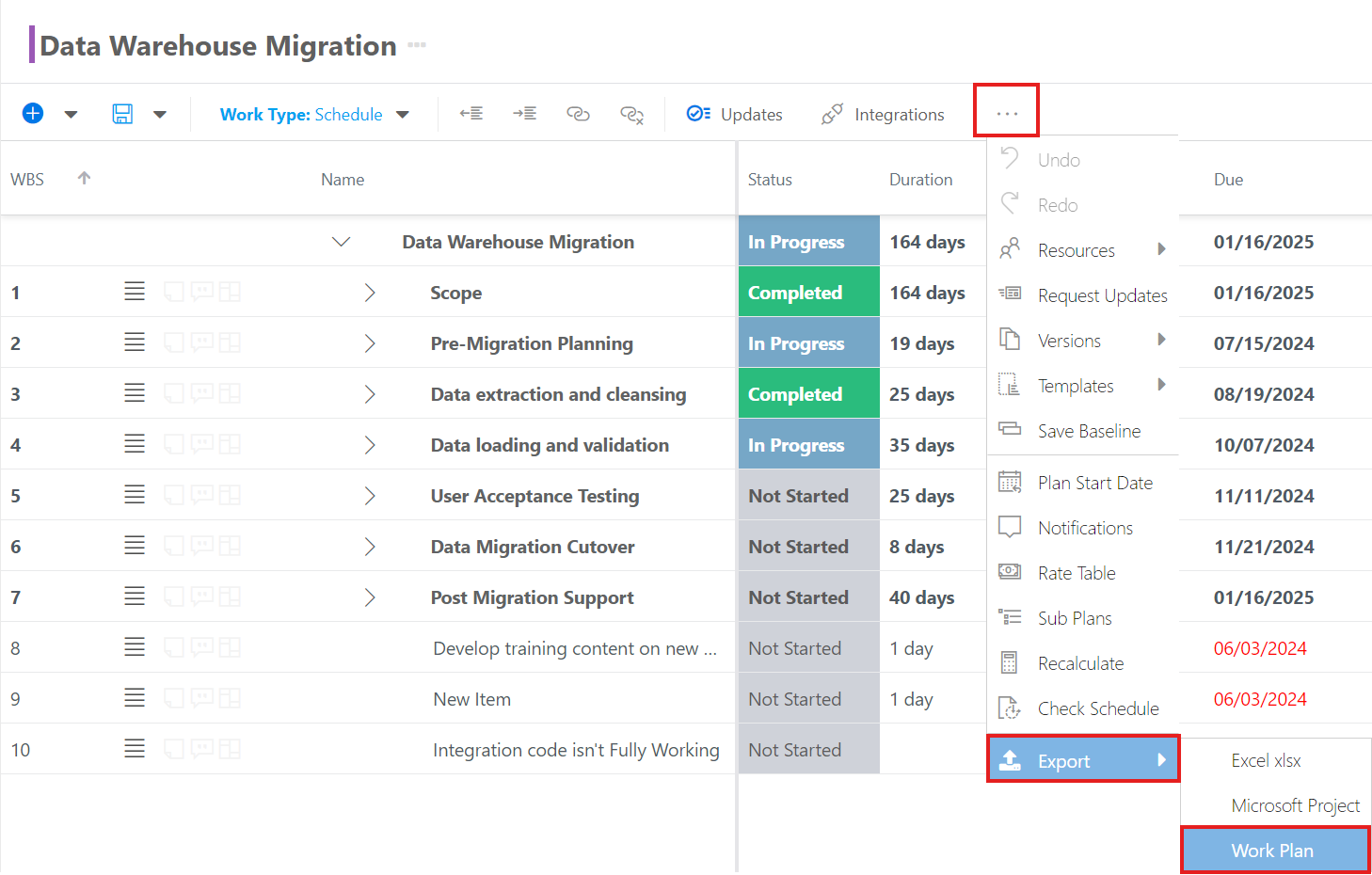
Task: Sort by the WBS column arrow
Action: point(84,178)
